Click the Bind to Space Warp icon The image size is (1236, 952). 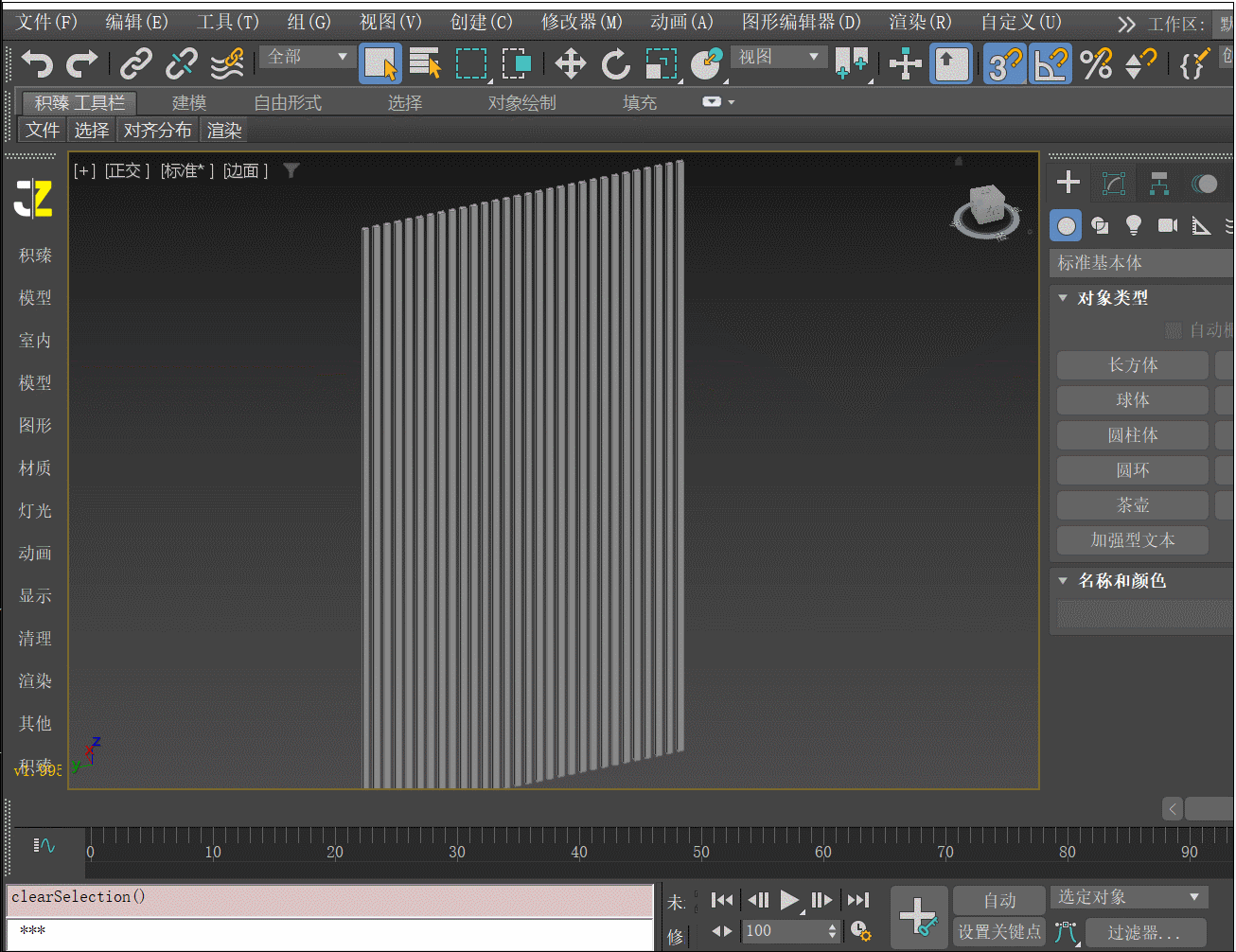[227, 64]
